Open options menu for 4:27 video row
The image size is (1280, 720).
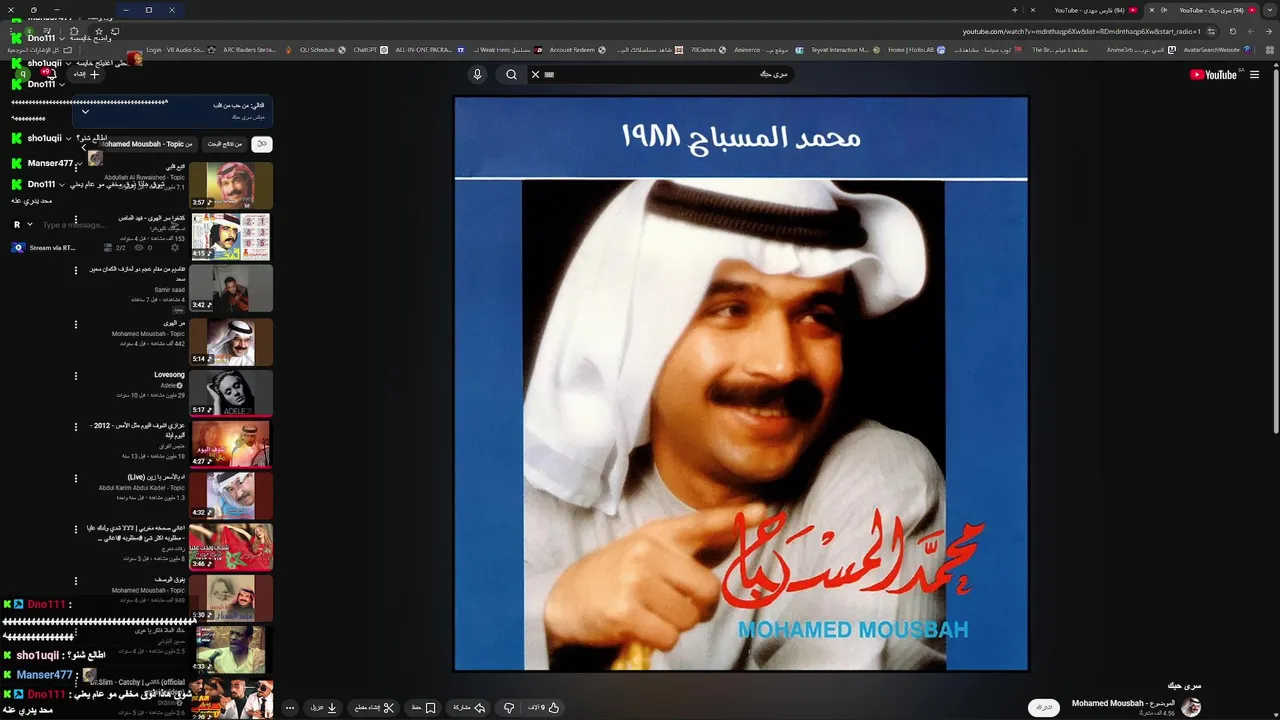coord(76,427)
